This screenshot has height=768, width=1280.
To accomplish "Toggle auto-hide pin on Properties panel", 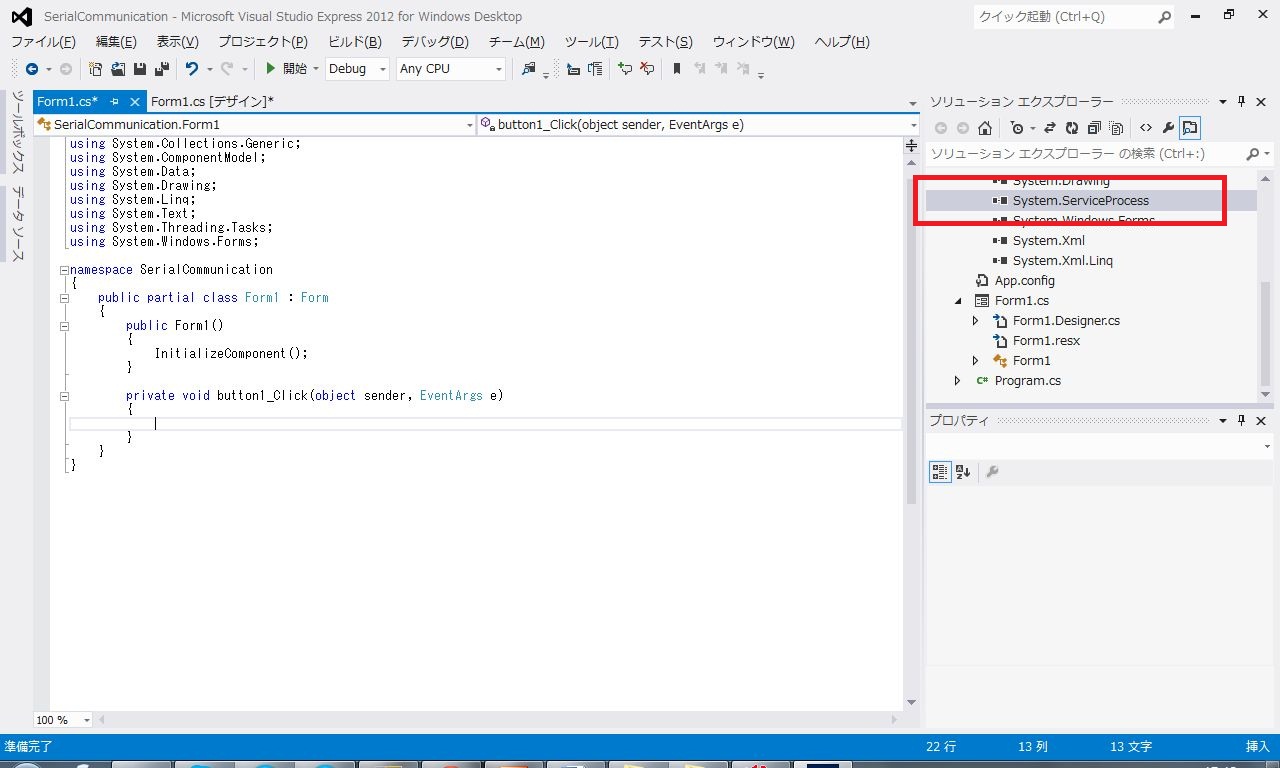I will (1242, 421).
